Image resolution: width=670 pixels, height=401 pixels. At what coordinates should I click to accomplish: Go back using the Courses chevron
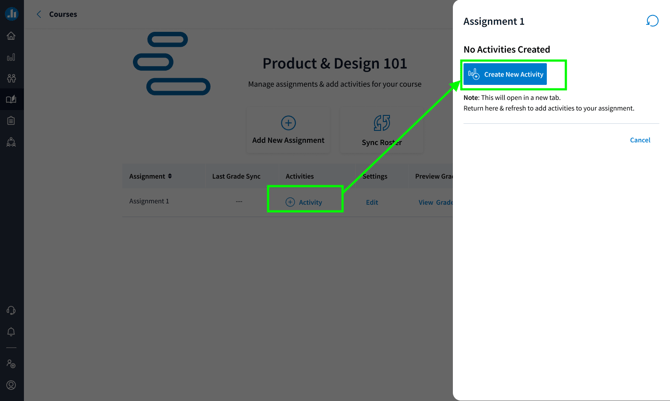tap(39, 14)
